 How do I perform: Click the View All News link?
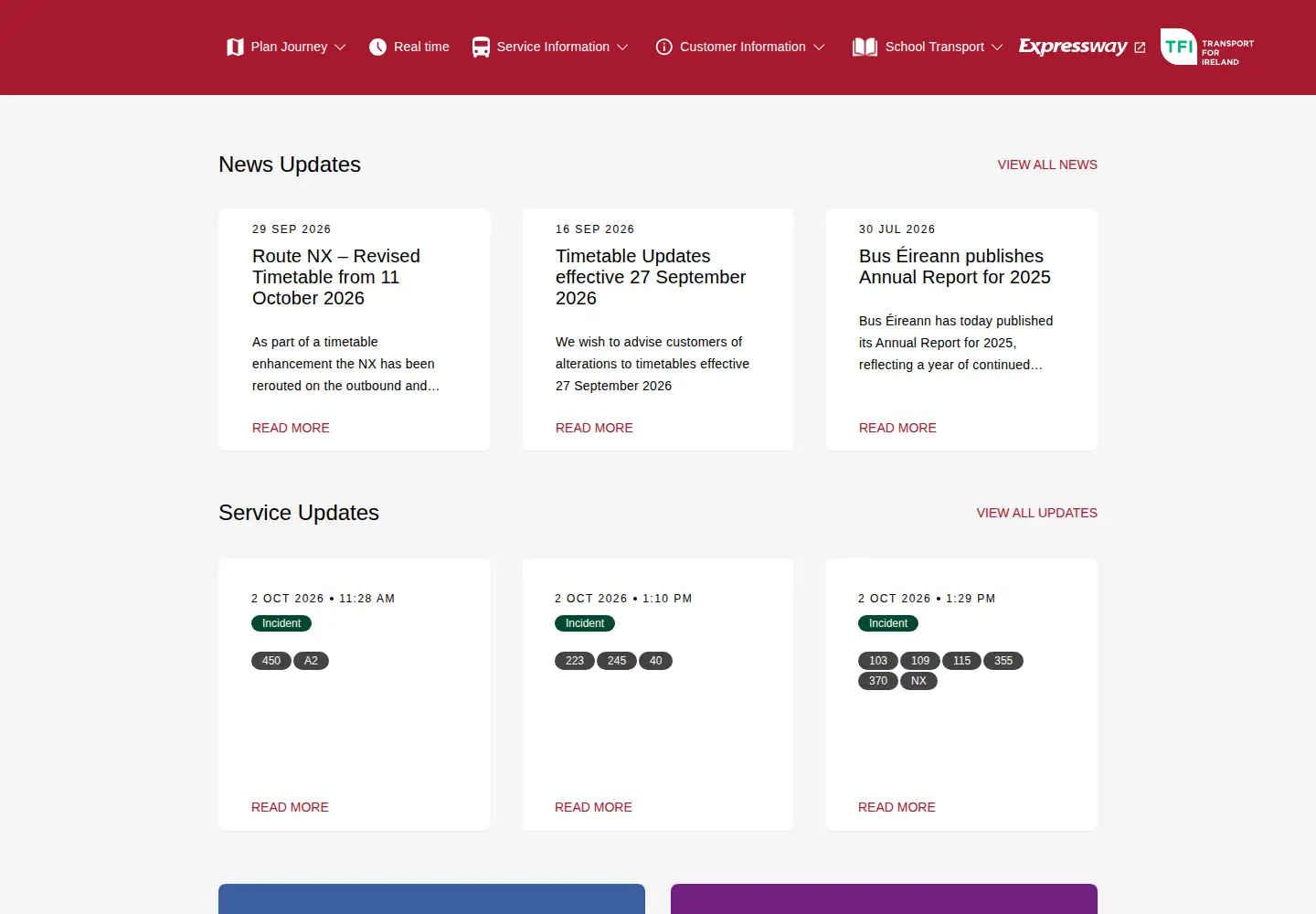point(1047,165)
